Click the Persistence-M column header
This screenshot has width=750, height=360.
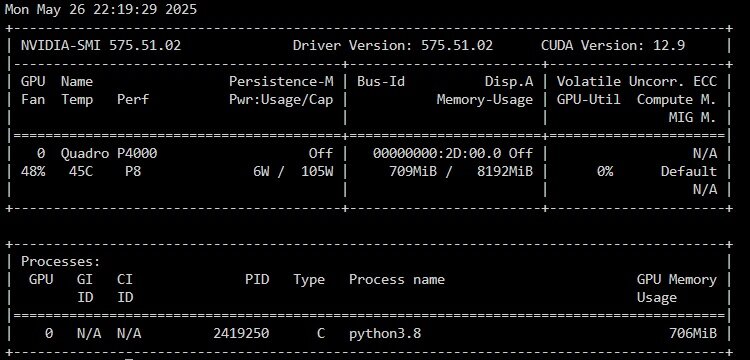click(281, 82)
